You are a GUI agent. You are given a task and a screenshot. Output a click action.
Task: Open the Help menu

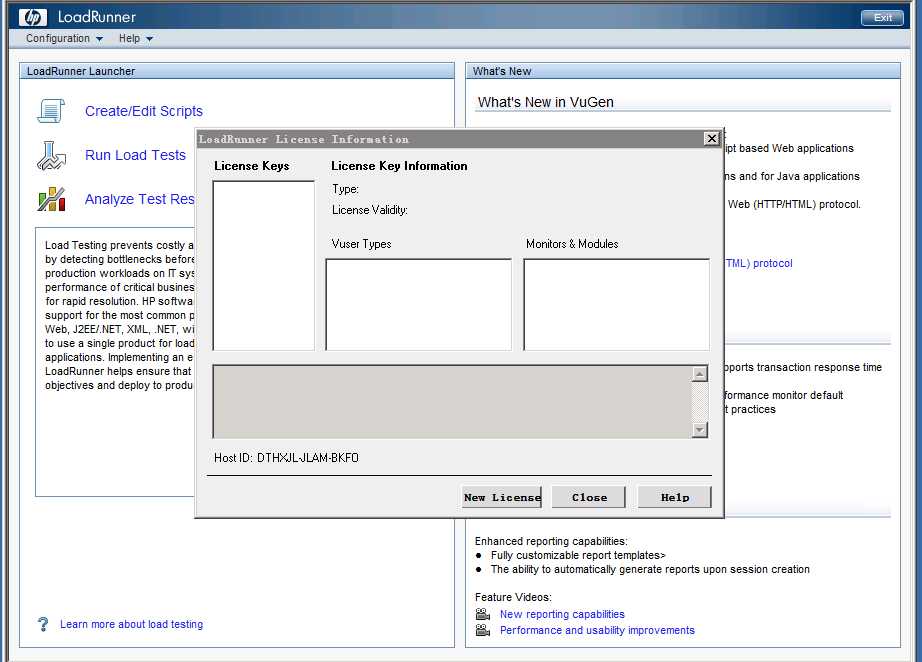[x=129, y=38]
